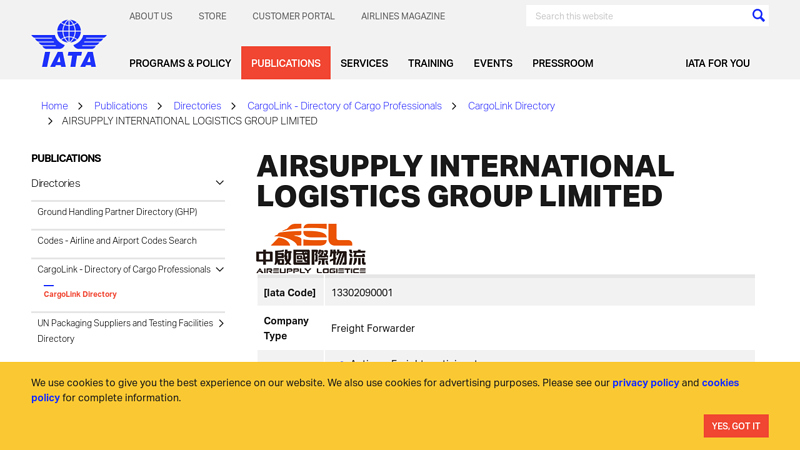
Task: Open the Store link
Action: click(x=212, y=16)
